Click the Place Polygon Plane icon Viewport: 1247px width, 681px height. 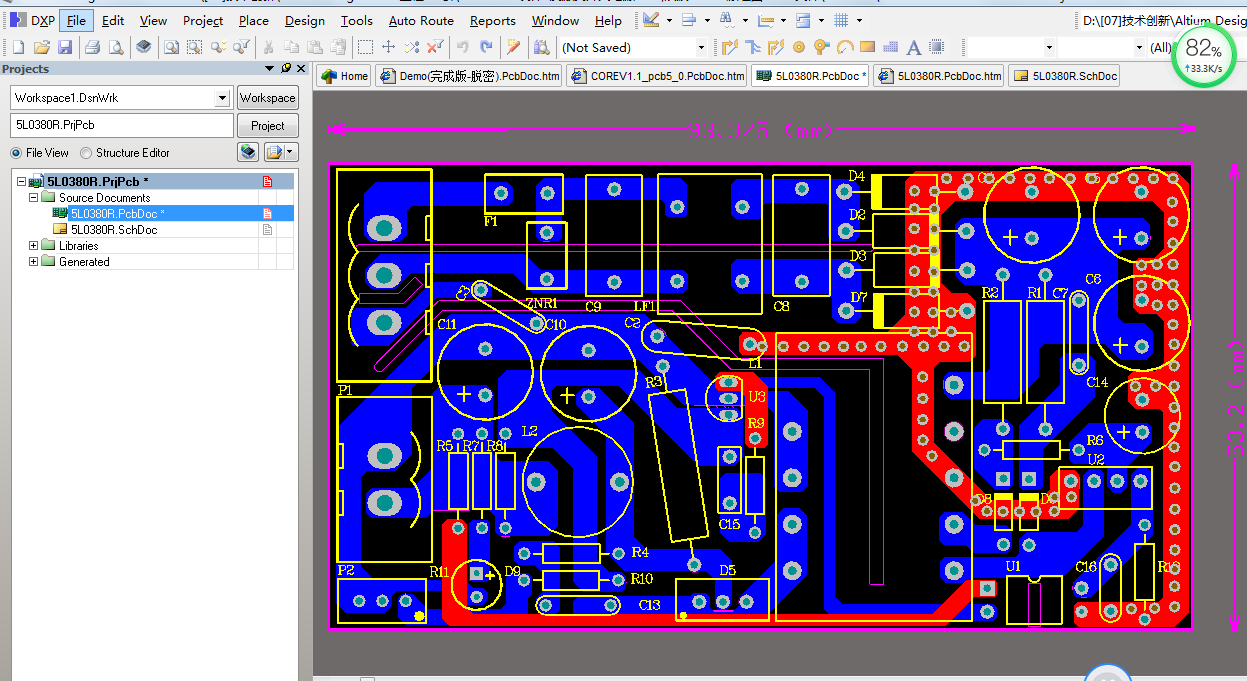pos(890,47)
